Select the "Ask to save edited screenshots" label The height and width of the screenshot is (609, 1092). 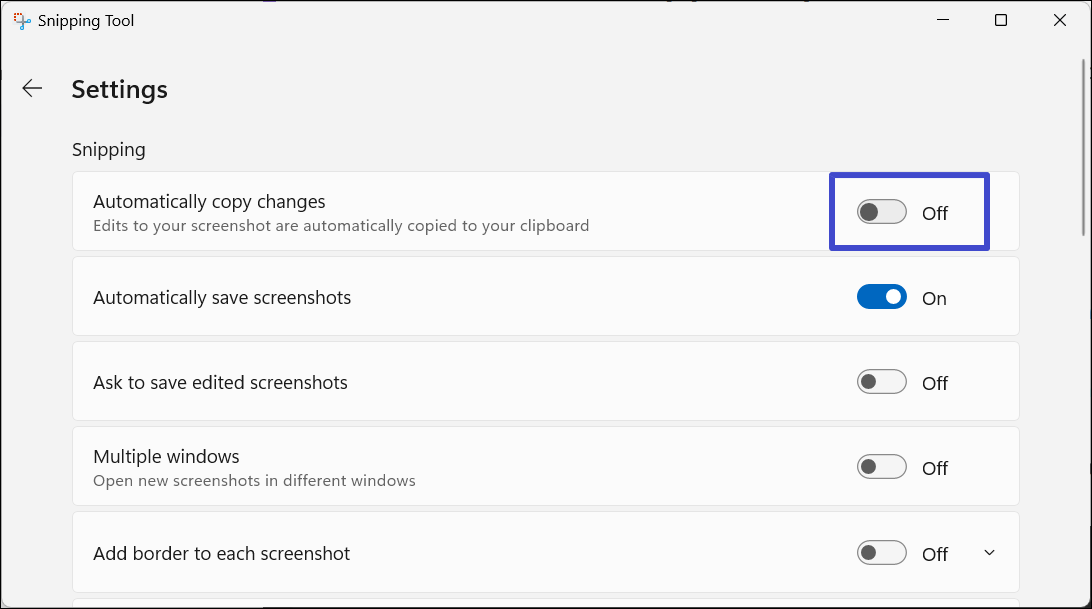pos(220,382)
